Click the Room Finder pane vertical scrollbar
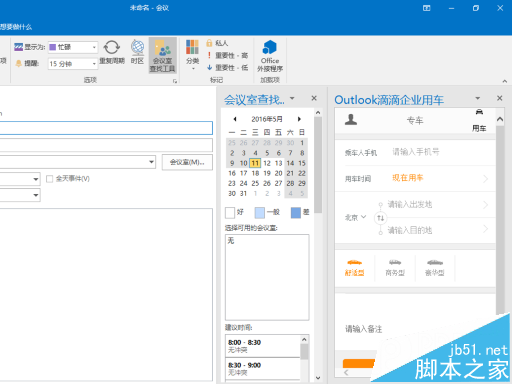The image size is (512, 384). [x=318, y=165]
